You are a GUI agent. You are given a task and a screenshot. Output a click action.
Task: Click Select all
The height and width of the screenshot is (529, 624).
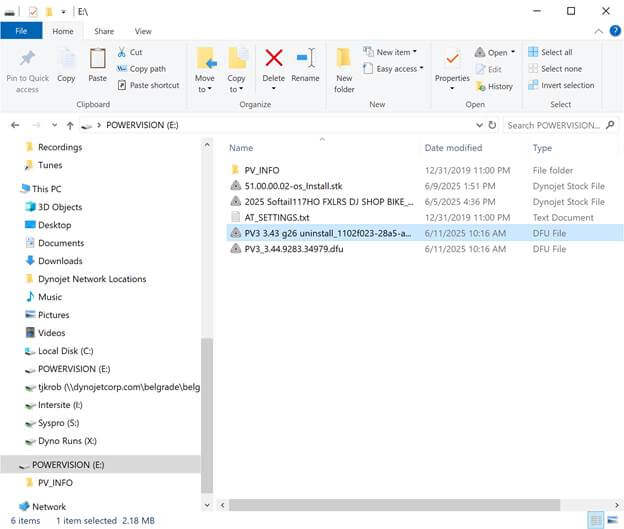pyautogui.click(x=550, y=52)
